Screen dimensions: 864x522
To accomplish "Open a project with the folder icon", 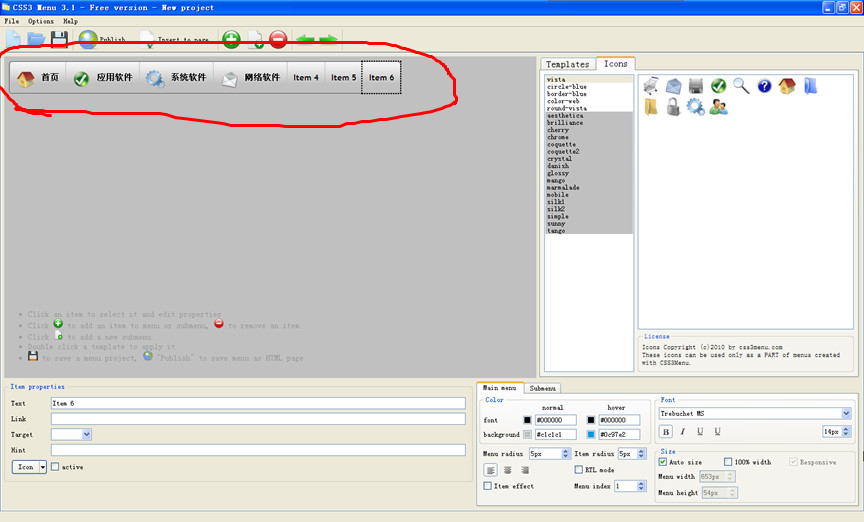I will point(36,39).
